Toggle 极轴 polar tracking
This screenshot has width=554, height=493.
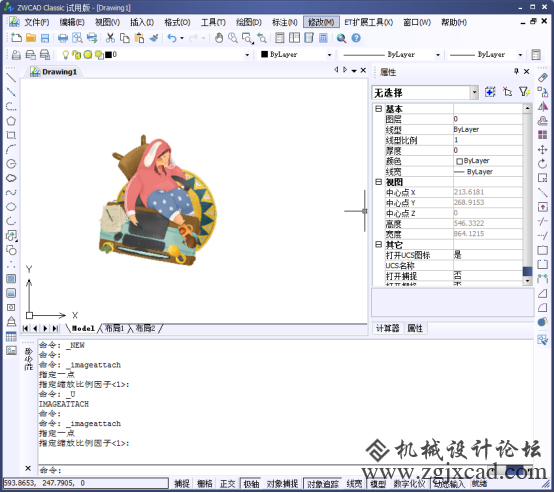pos(251,483)
